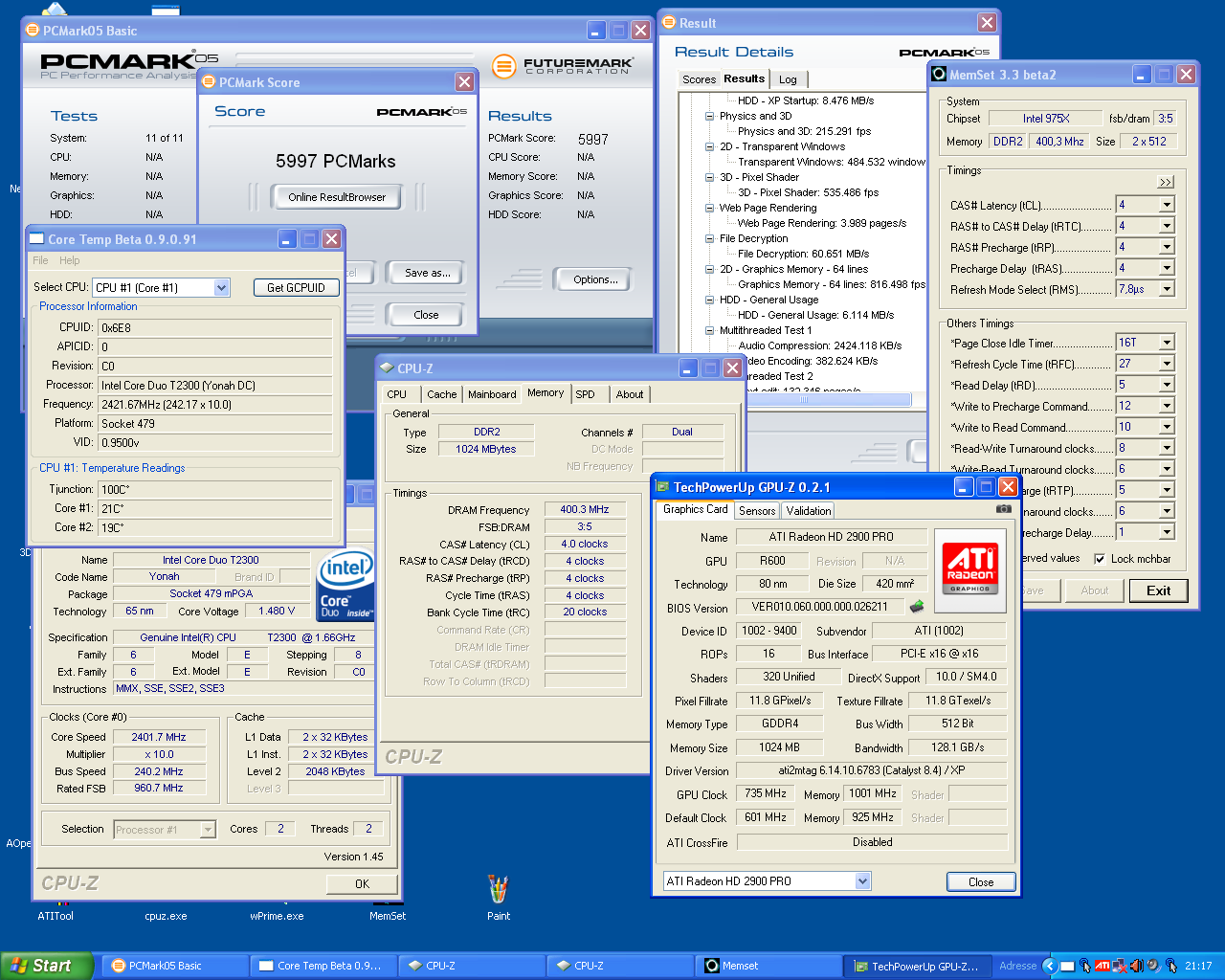Click the Get GCPUID button

[x=296, y=287]
